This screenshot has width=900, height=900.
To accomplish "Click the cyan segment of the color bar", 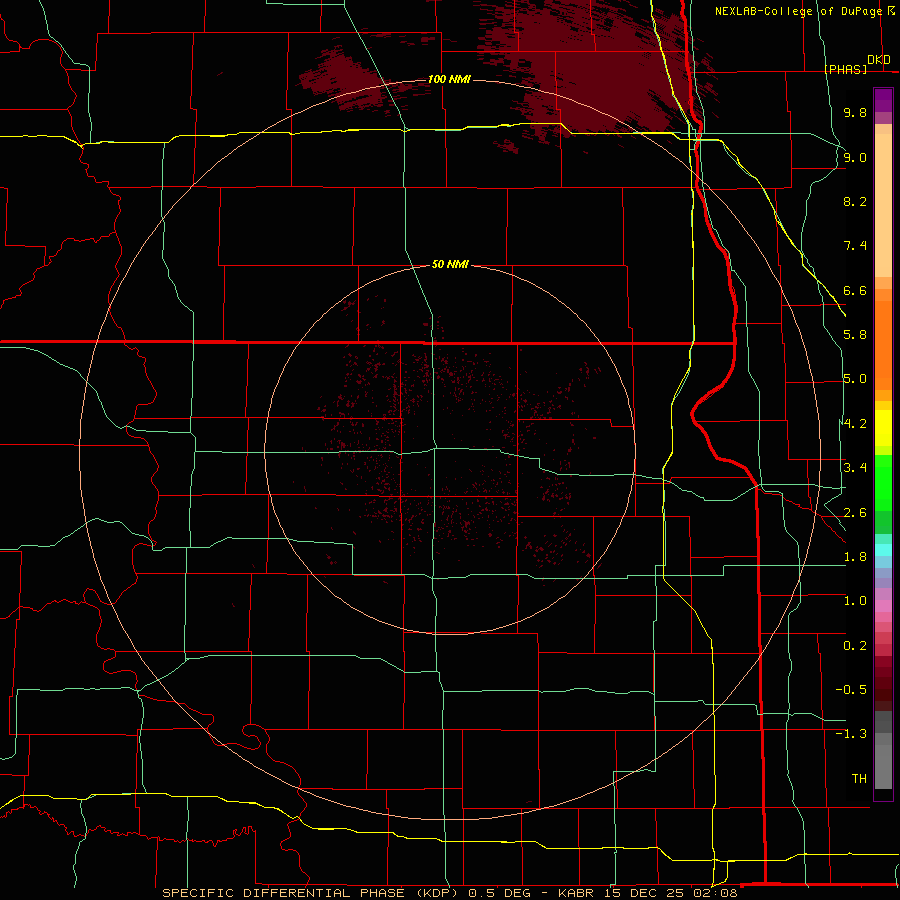I will 883,550.
